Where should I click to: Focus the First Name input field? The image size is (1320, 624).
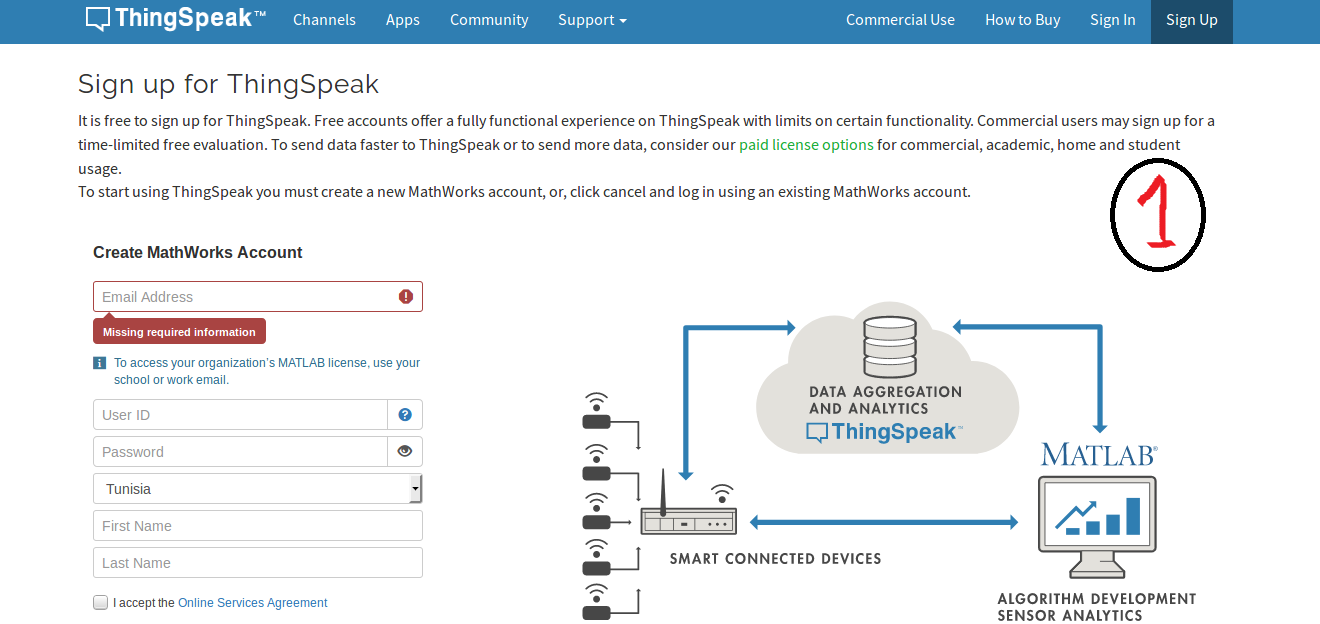(258, 526)
